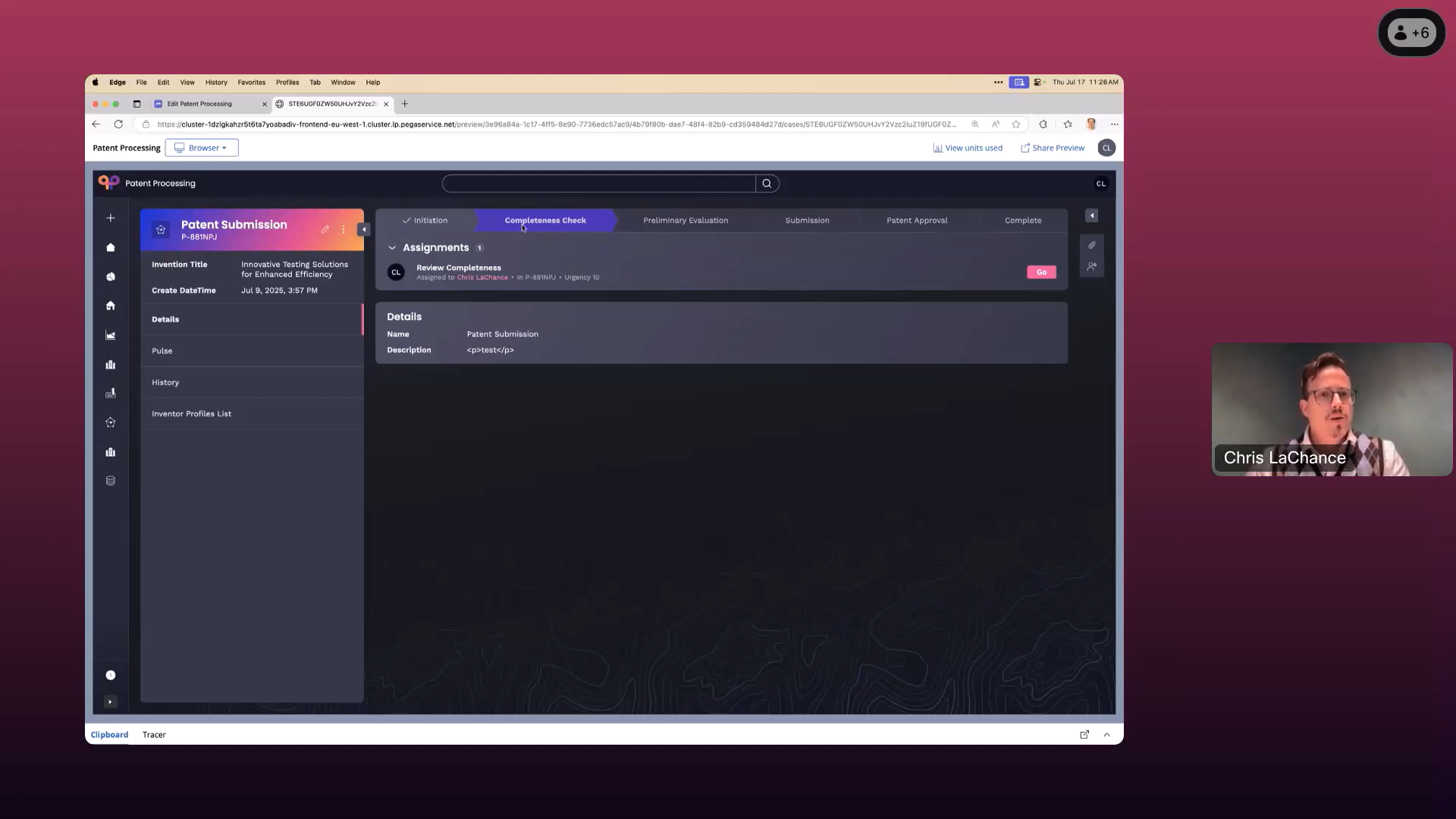
Task: Click the edit pencil on Patent Submission header
Action: (x=325, y=229)
